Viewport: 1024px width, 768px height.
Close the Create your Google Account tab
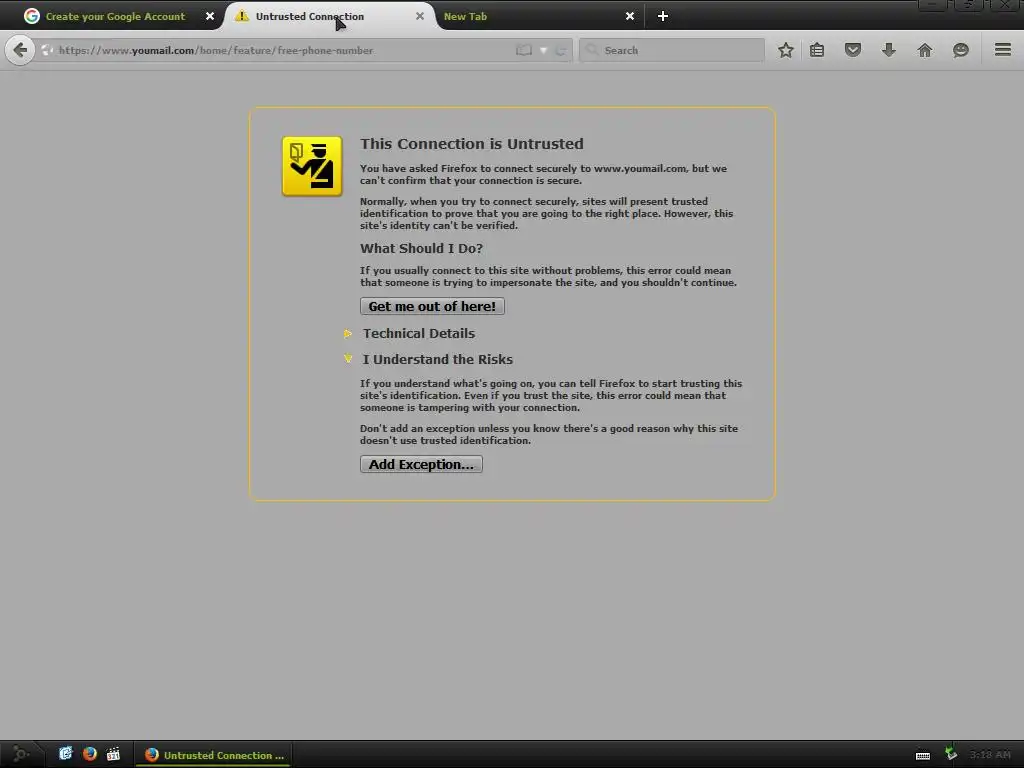pyautogui.click(x=210, y=16)
